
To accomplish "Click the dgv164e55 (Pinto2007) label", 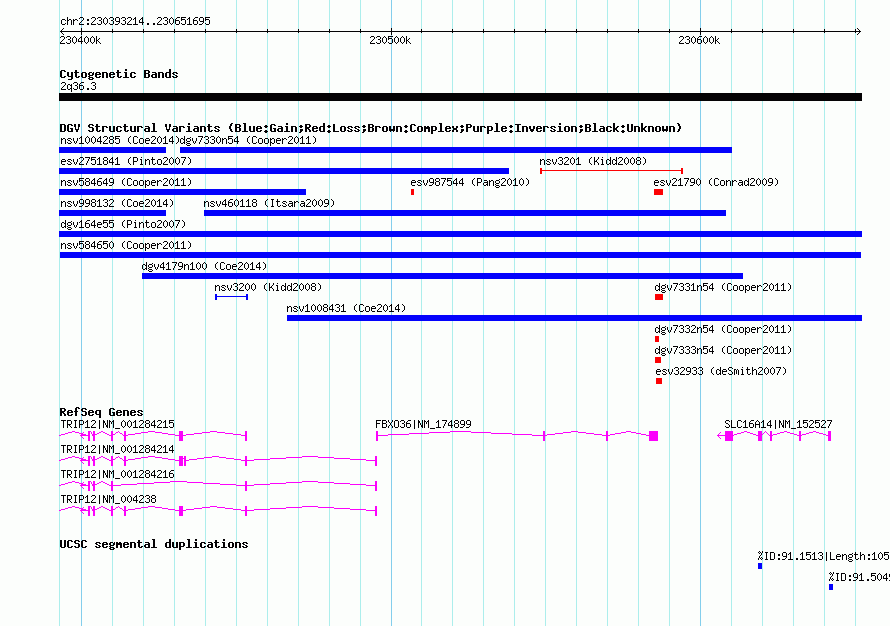I will 123,224.
